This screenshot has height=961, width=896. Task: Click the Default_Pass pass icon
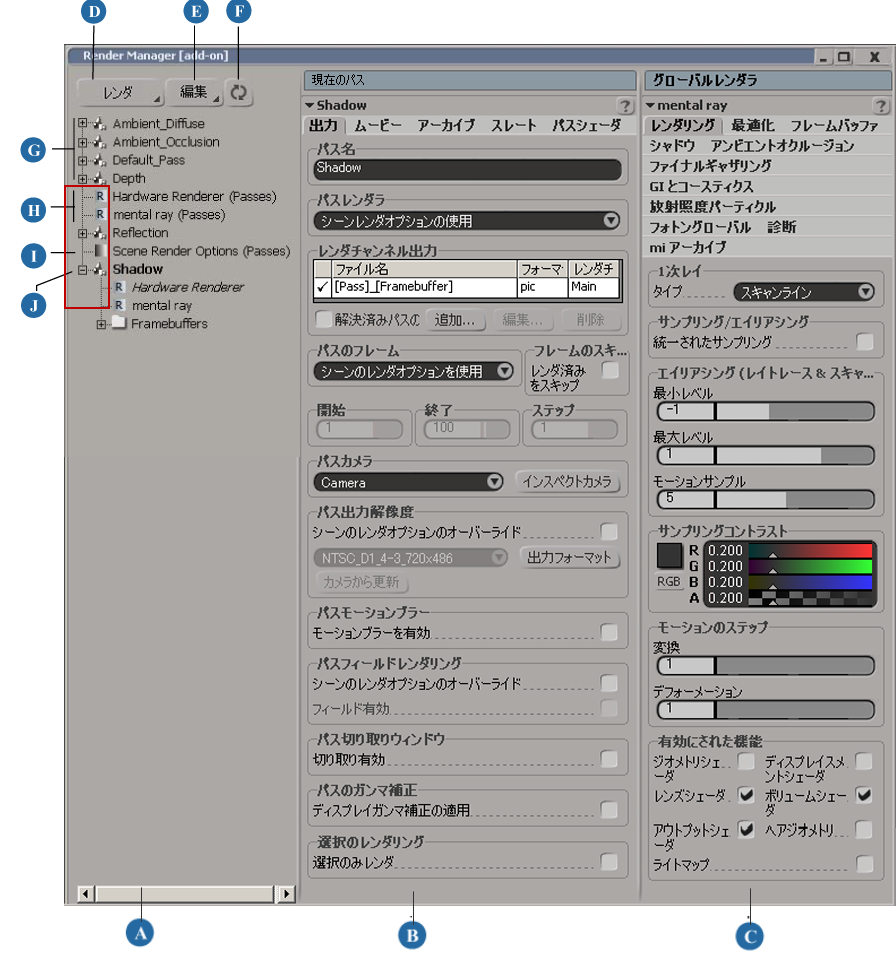[x=100, y=161]
